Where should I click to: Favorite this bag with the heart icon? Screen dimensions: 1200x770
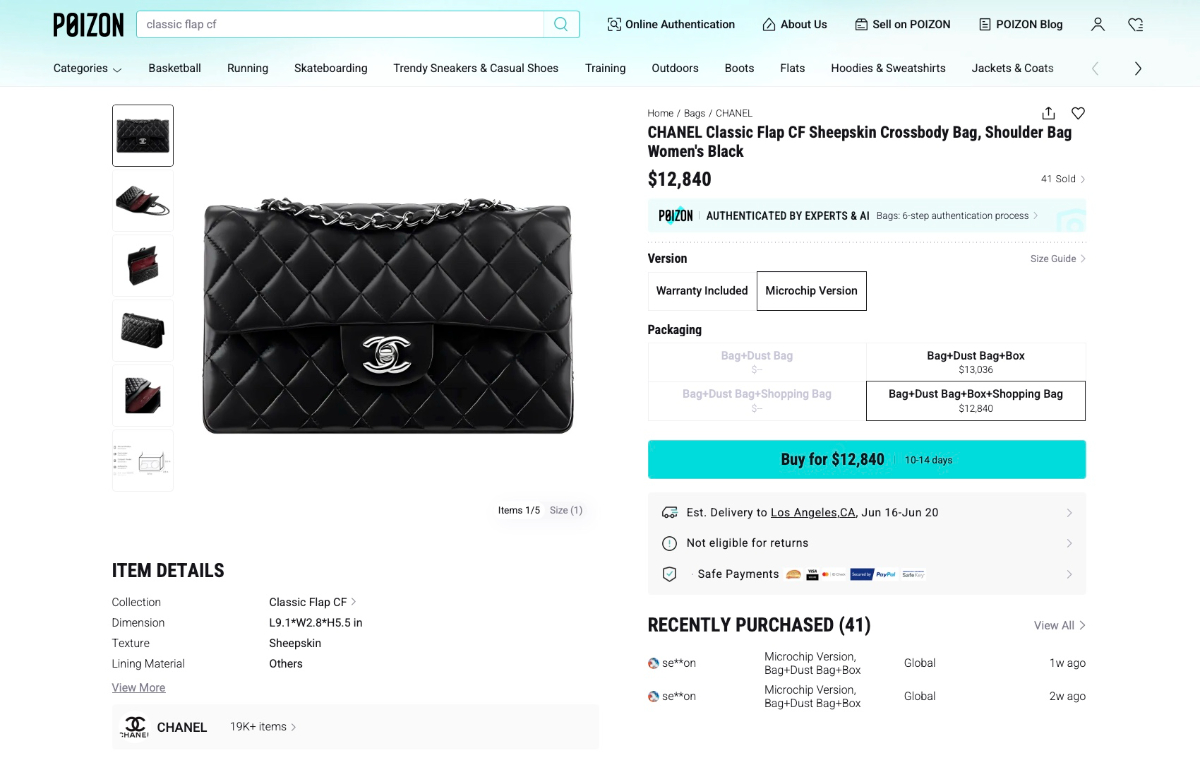[x=1078, y=113]
